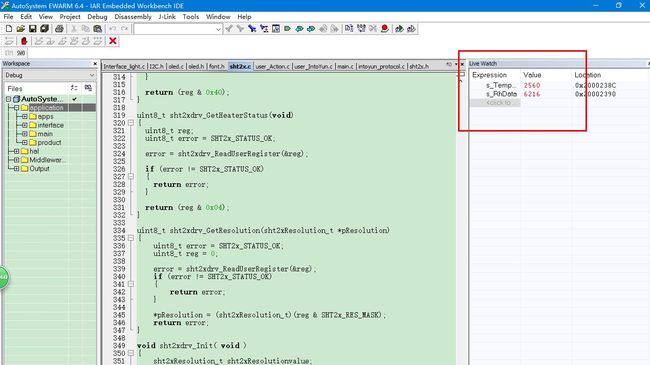Click the toolbar search combo box field
The image size is (650, 365).
click(177, 29)
